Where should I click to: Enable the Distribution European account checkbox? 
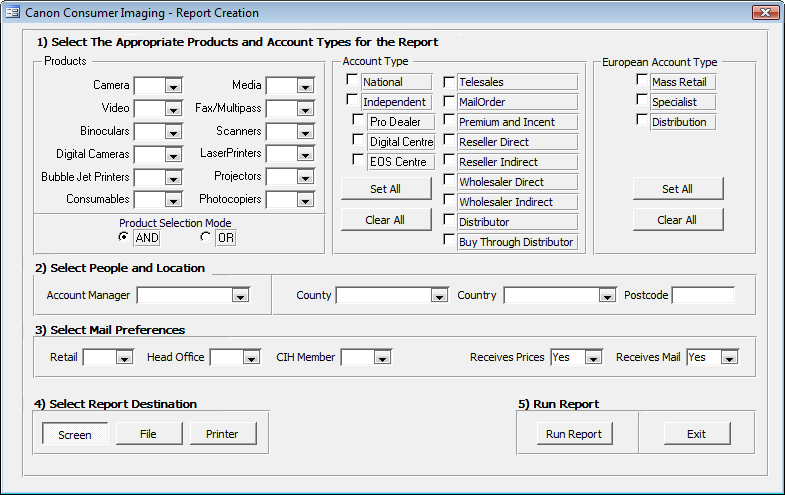[x=642, y=120]
